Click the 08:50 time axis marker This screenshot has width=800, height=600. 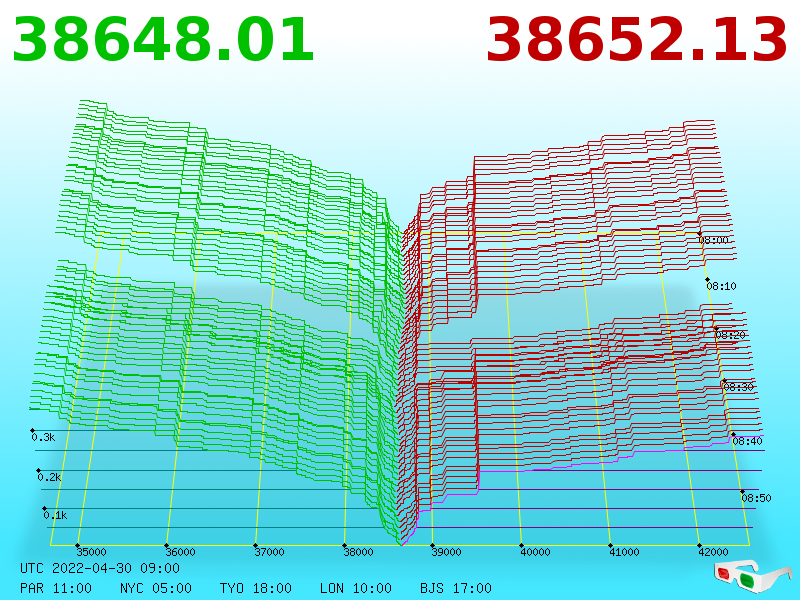pos(756,498)
